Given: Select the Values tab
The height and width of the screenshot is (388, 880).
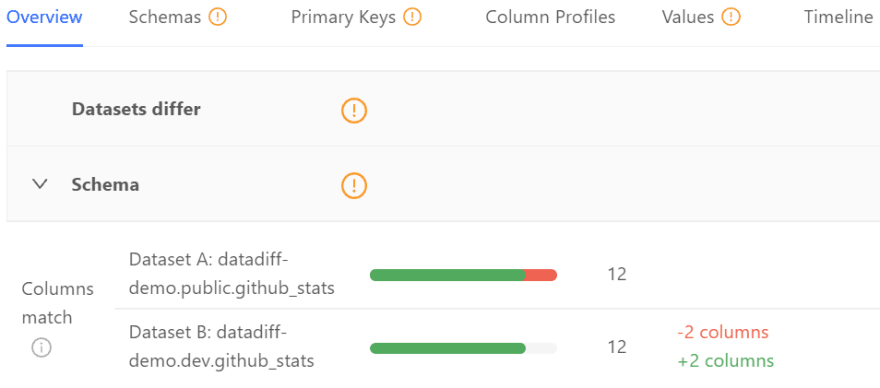Looking at the screenshot, I should pos(688,17).
